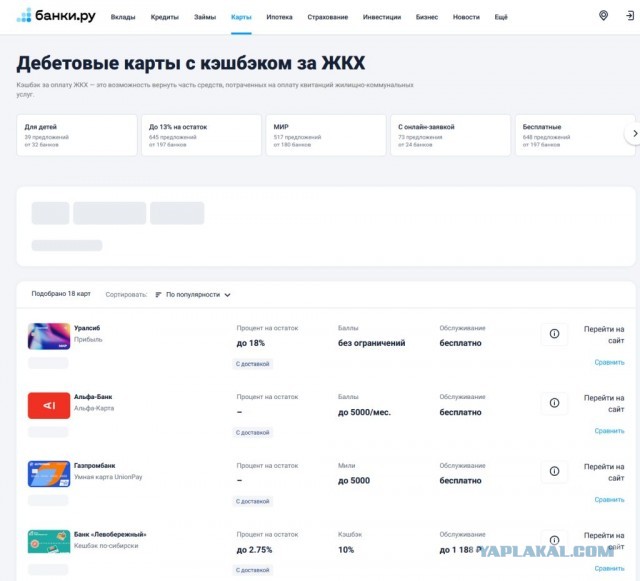
Task: Go to site for Альфа-Банк card
Action: [604, 403]
